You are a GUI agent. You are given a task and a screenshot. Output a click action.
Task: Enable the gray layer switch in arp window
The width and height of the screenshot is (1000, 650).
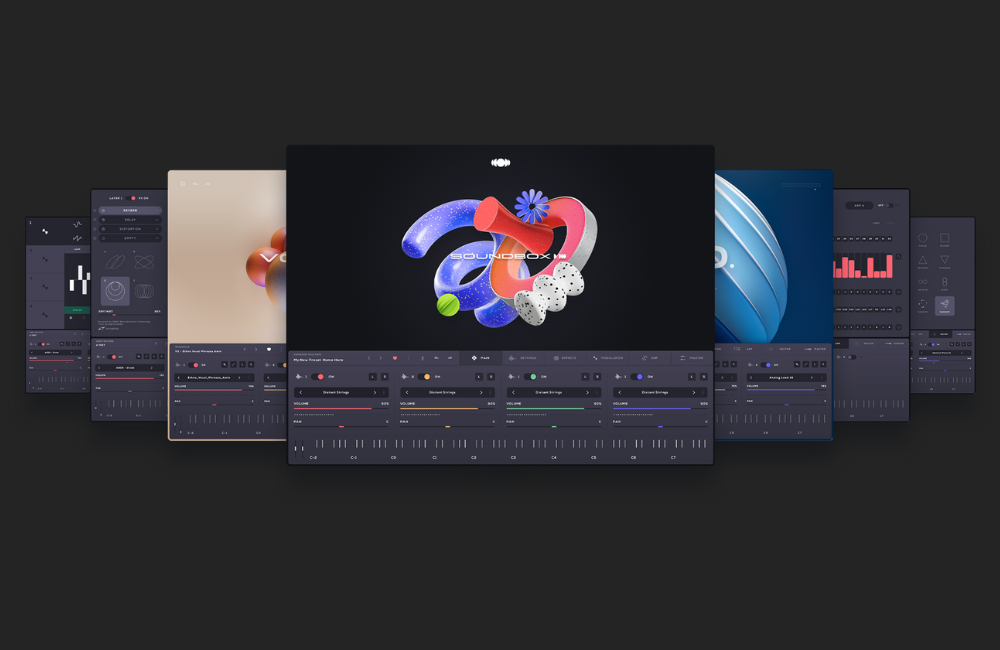851,357
